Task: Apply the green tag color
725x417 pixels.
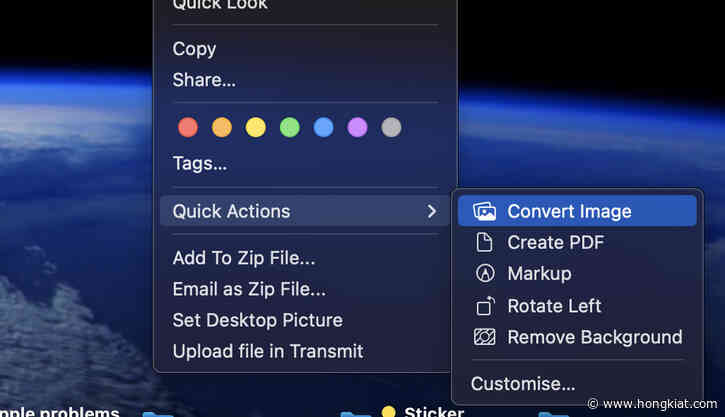Action: pos(289,127)
